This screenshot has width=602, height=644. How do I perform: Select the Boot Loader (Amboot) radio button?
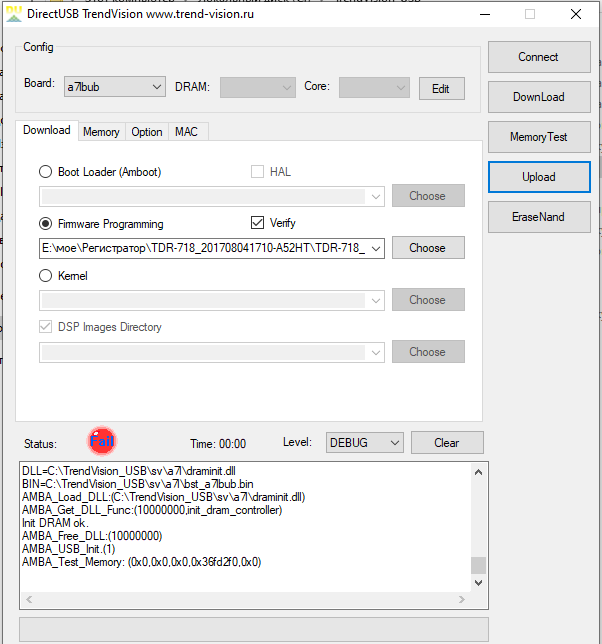click(x=45, y=172)
